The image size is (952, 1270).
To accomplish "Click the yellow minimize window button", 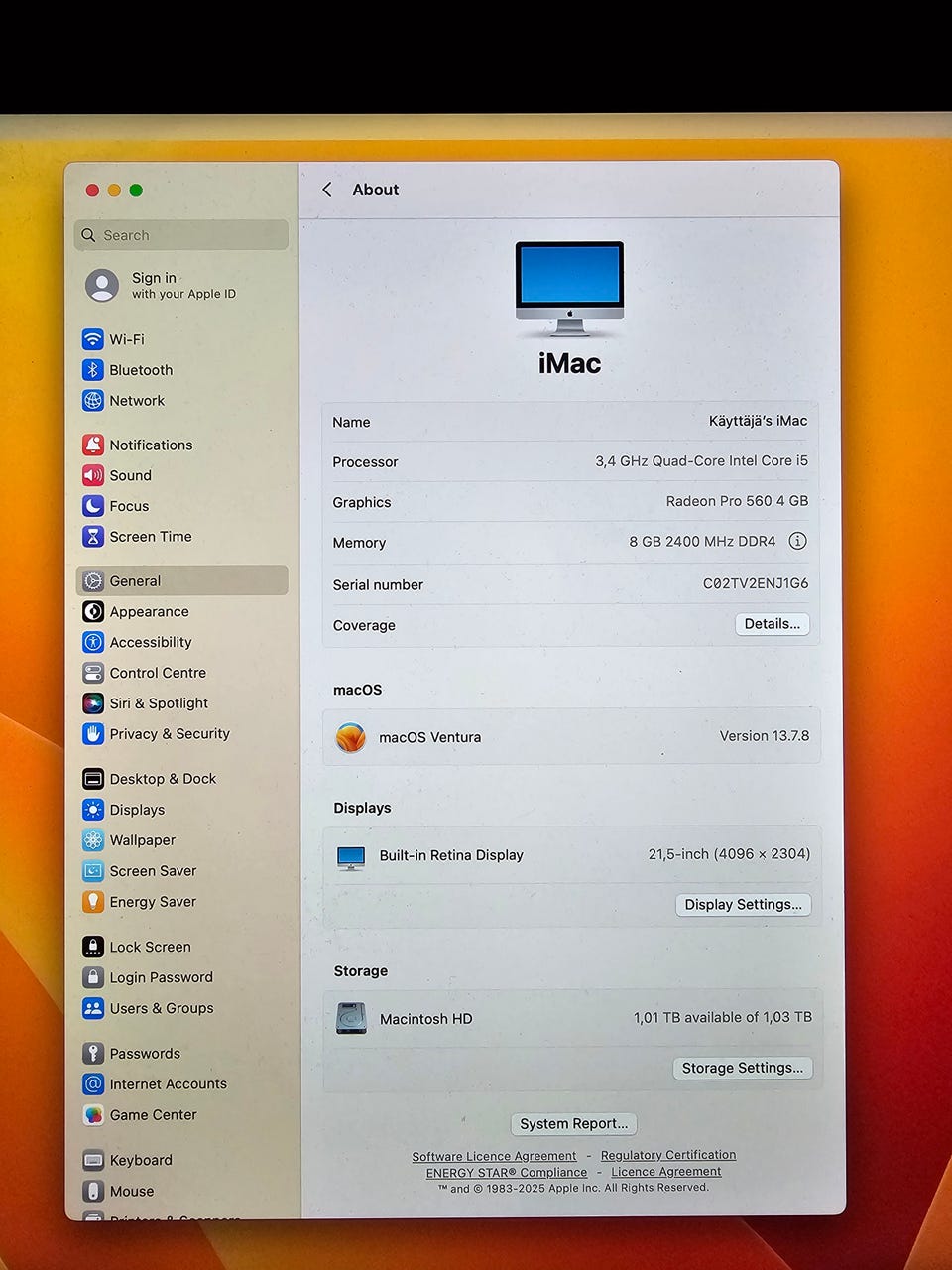I will tap(114, 190).
